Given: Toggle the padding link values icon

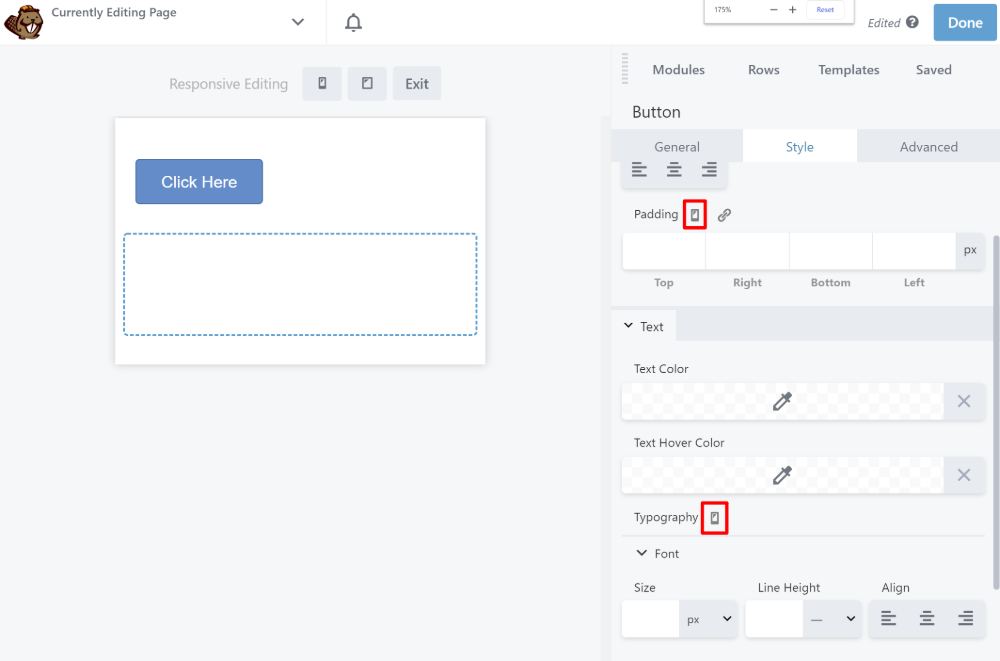Looking at the screenshot, I should 724,215.
